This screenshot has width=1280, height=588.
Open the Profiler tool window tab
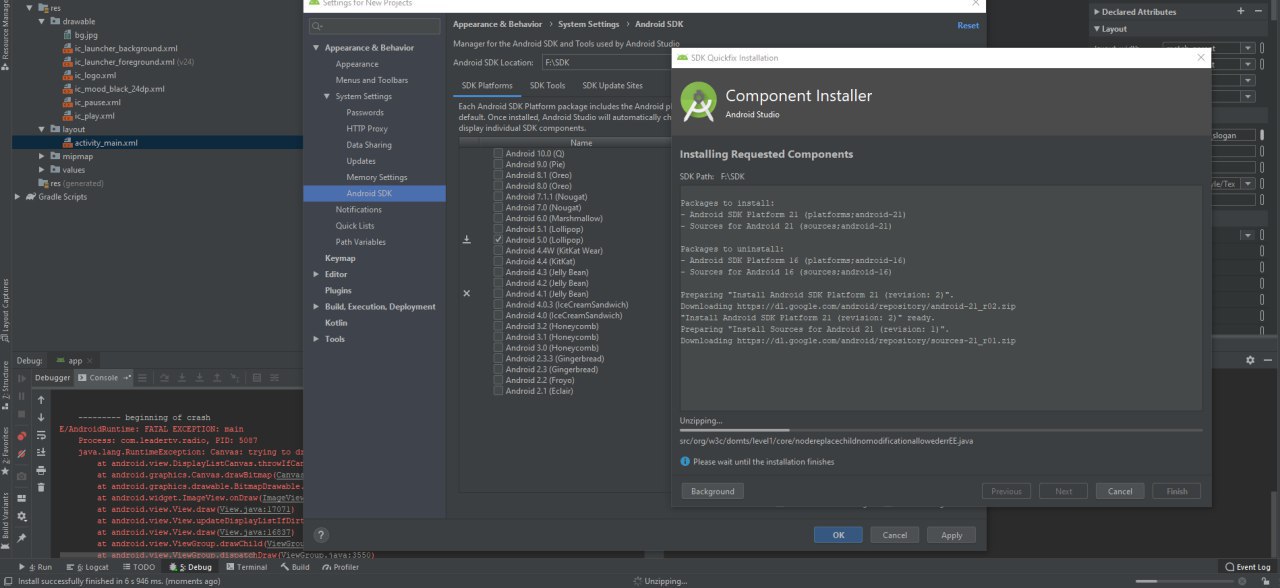point(340,567)
